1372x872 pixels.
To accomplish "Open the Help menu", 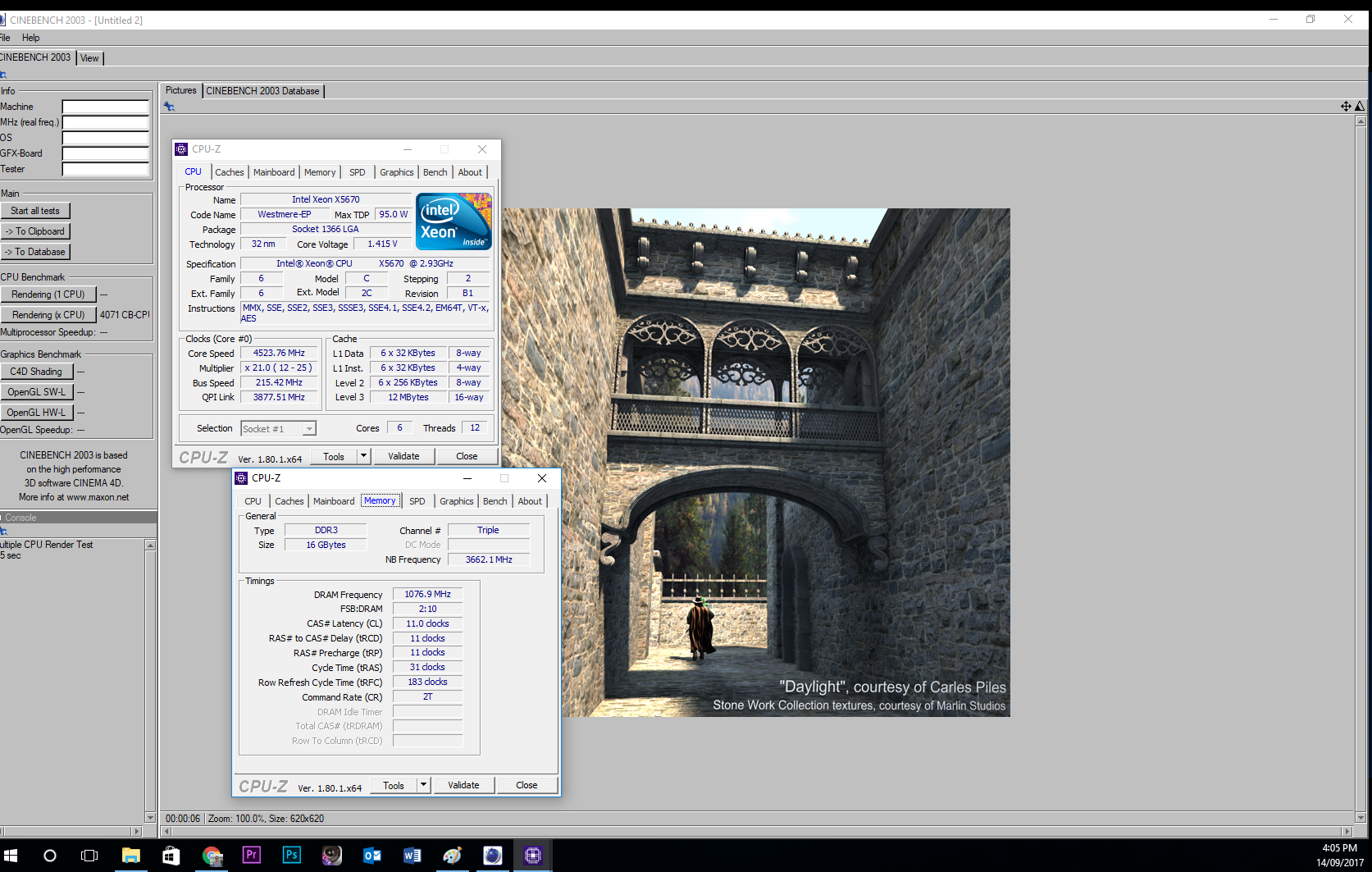I will point(30,38).
